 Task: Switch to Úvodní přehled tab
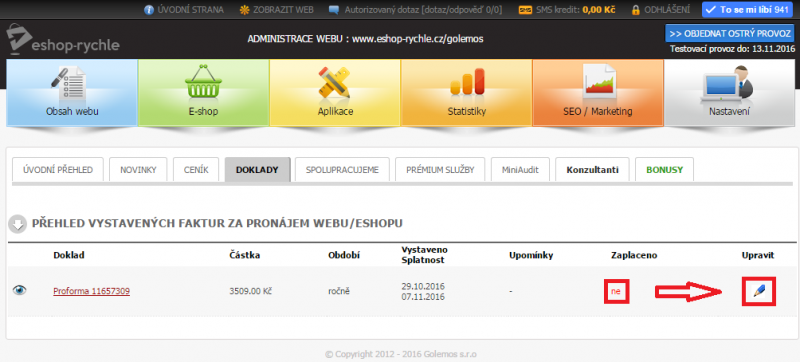click(58, 170)
